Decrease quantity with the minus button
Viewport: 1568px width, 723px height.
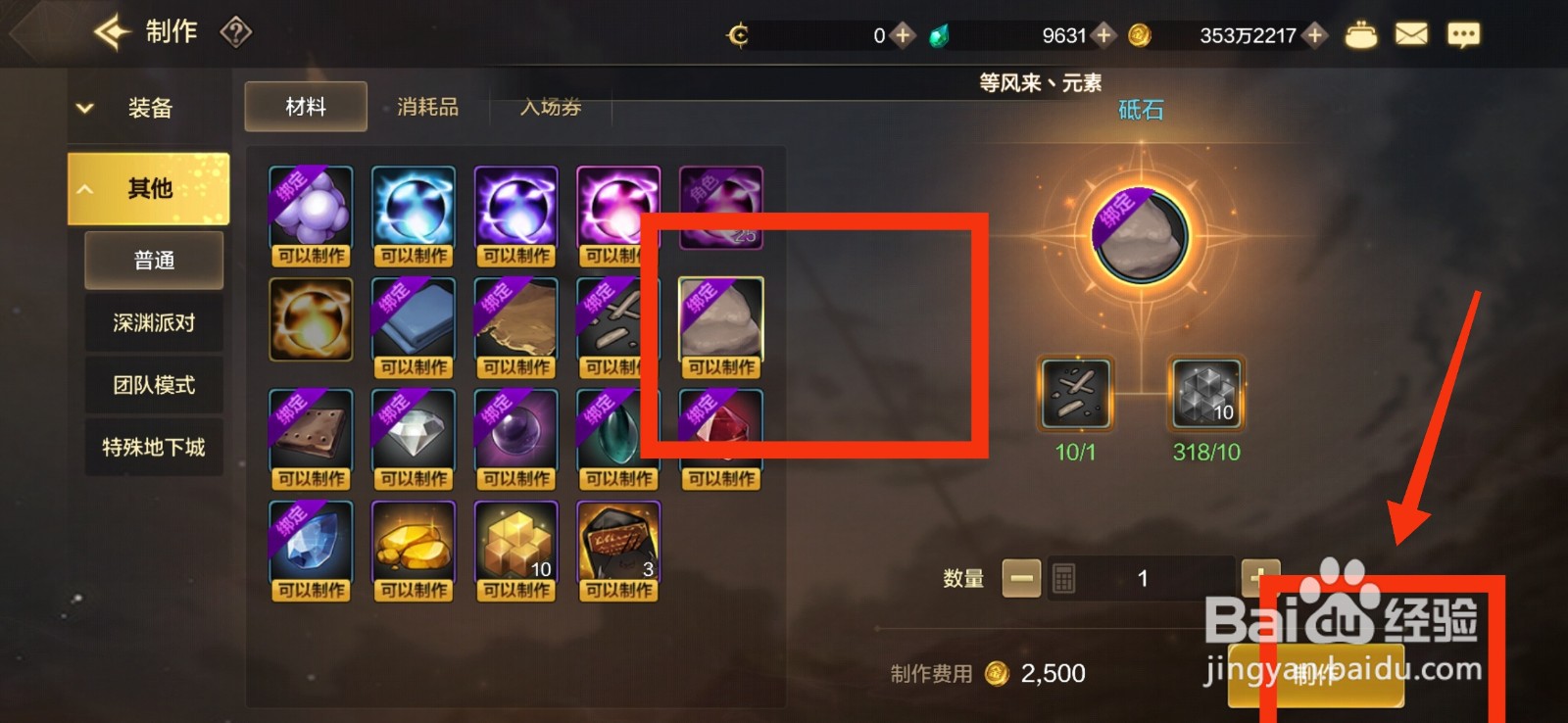pyautogui.click(x=1021, y=578)
